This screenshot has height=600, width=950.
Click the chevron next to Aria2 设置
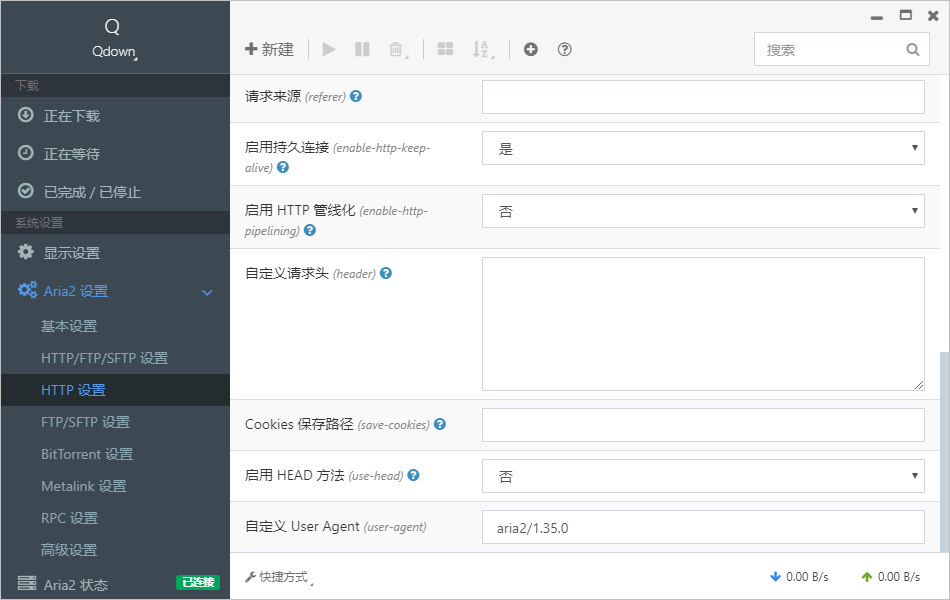pyautogui.click(x=207, y=292)
